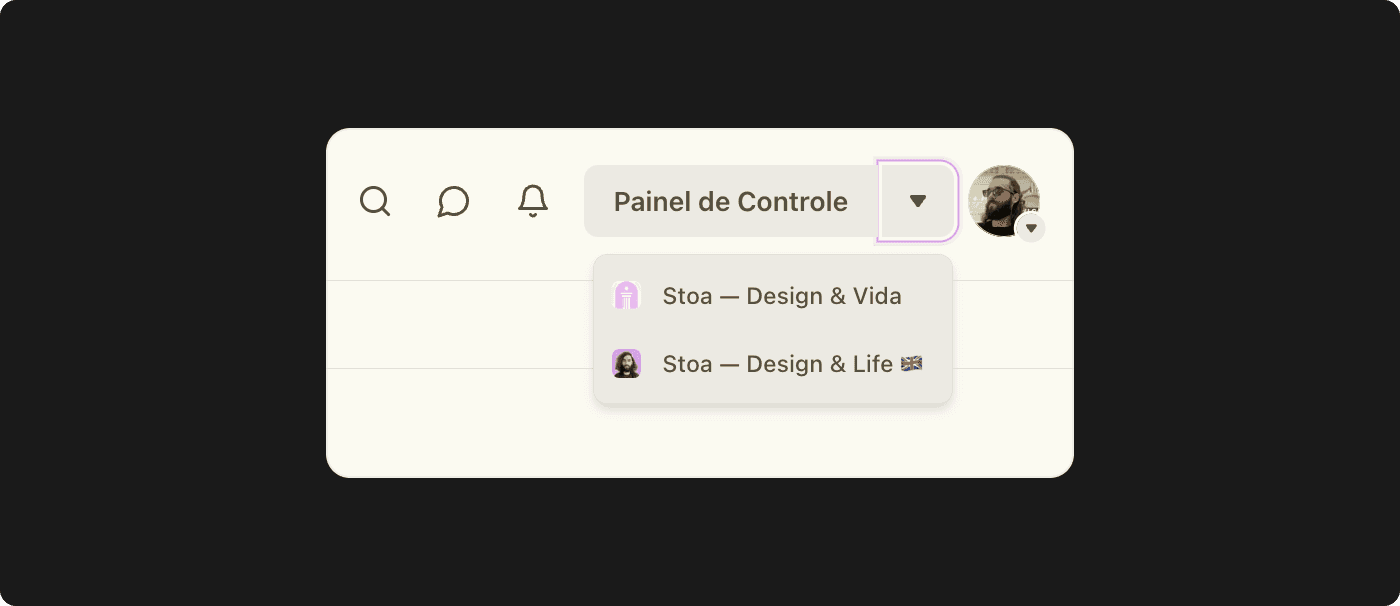Select the magnifying glass search tool
This screenshot has height=606, width=1400.
point(375,201)
